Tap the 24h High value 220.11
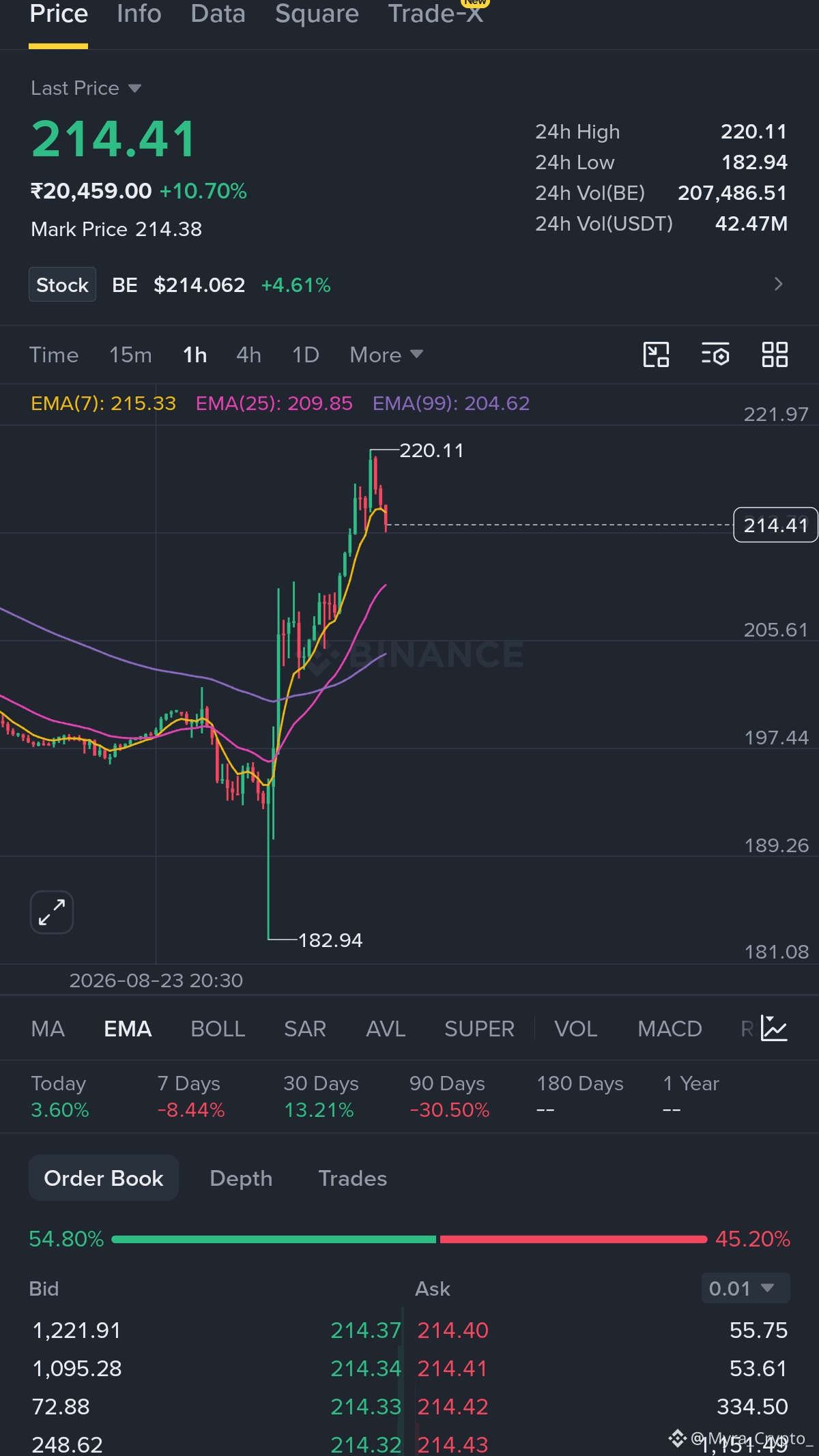 pos(753,131)
